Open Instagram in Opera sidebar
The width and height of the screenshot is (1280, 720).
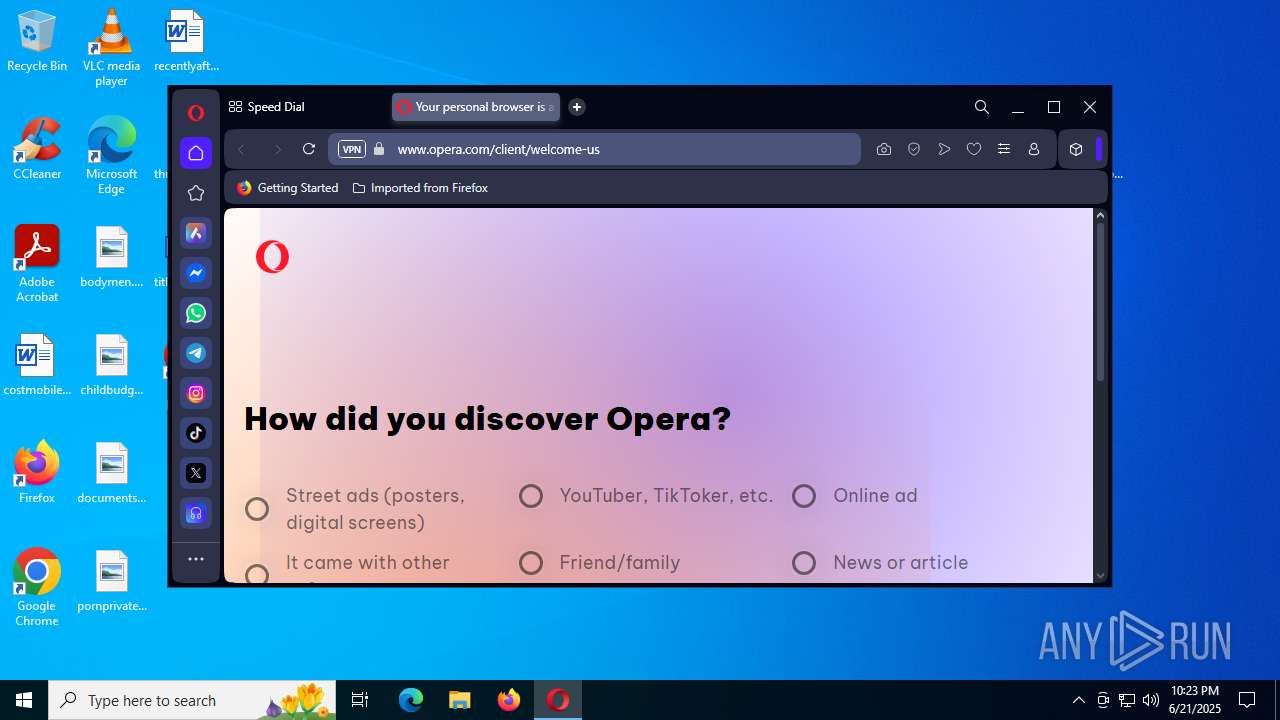196,393
